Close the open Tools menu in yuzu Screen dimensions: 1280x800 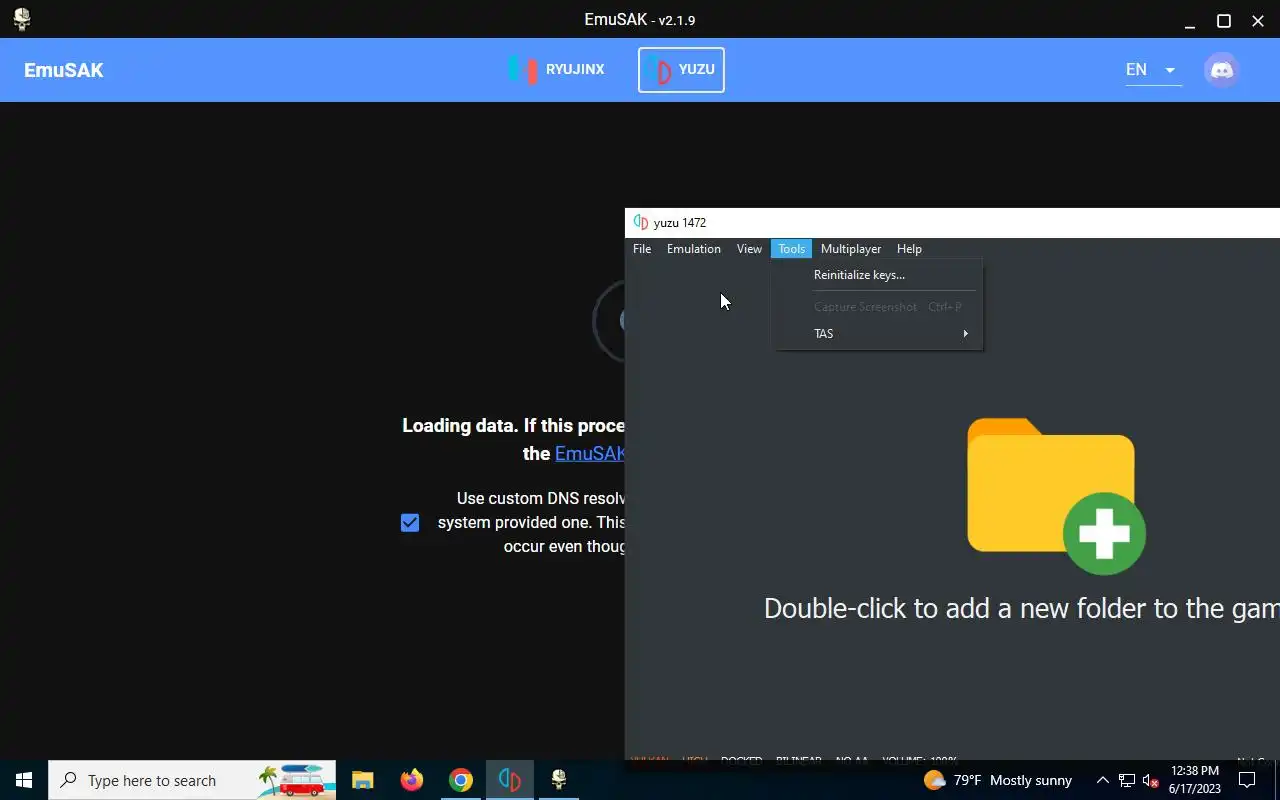point(791,249)
